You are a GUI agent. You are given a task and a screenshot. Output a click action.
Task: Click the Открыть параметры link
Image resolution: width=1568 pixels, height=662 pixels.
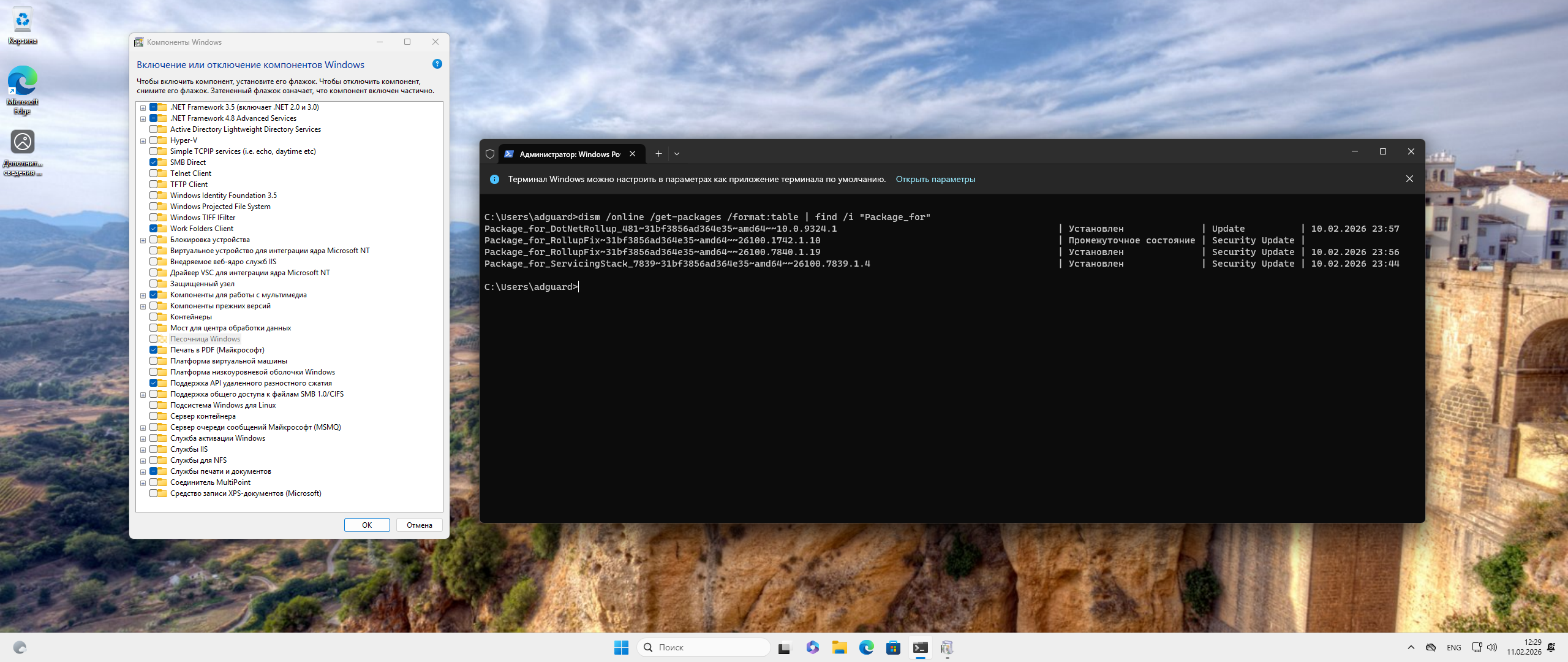[935, 179]
